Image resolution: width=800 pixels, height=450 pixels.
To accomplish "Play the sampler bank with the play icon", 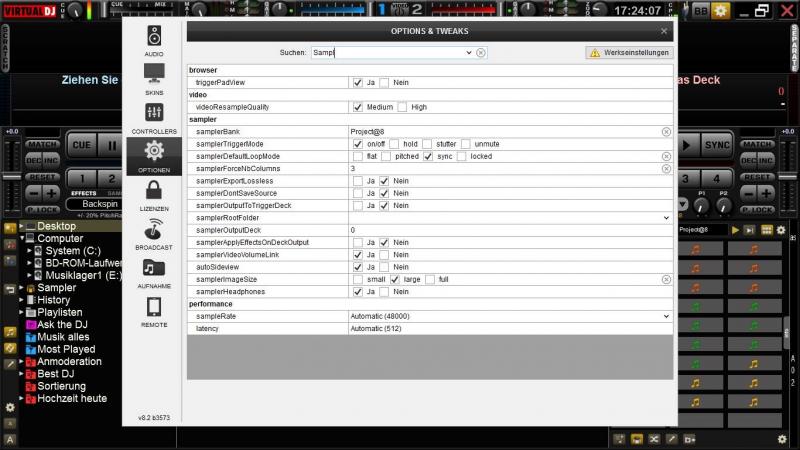I will [x=735, y=230].
